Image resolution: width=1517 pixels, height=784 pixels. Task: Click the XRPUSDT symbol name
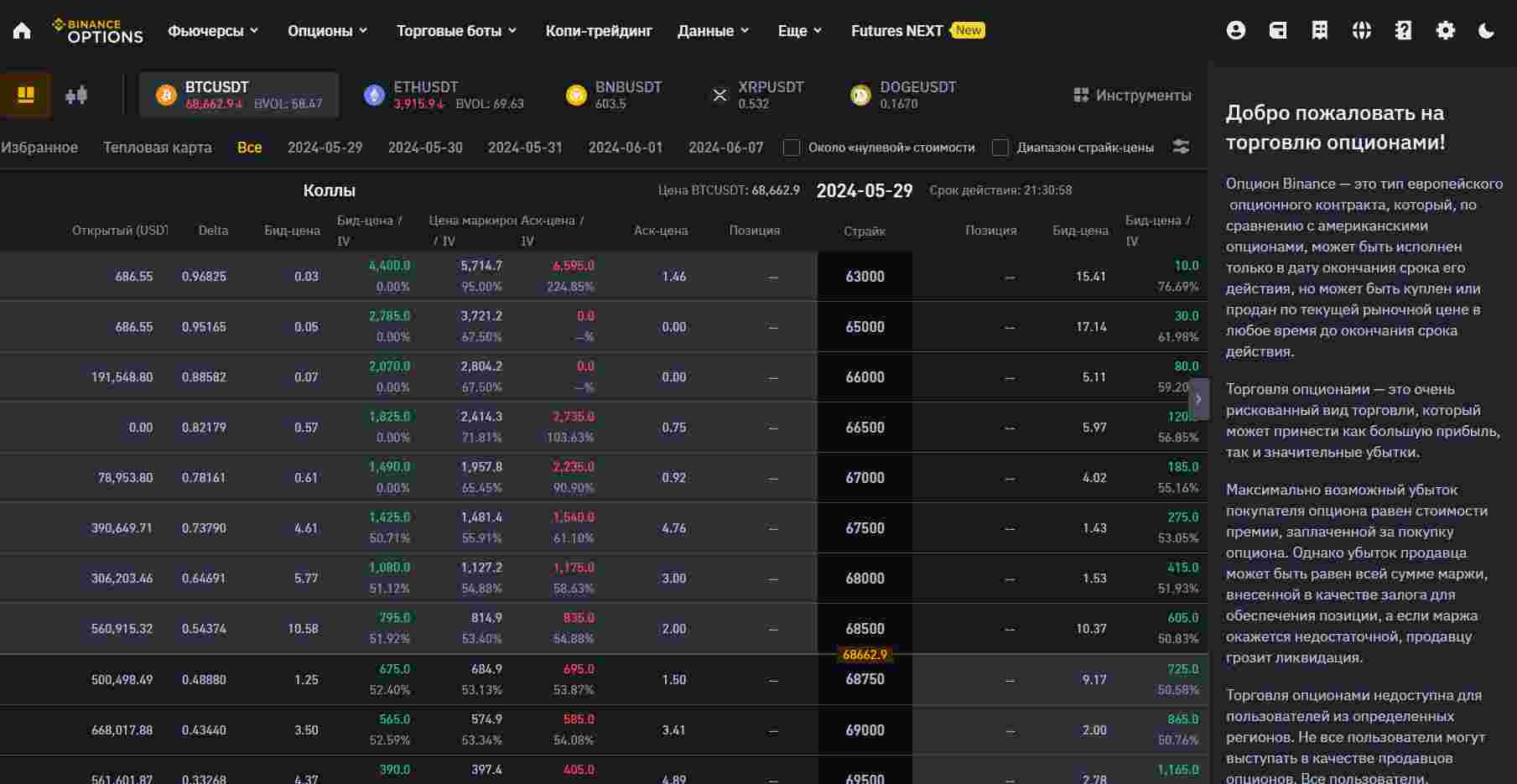point(771,87)
